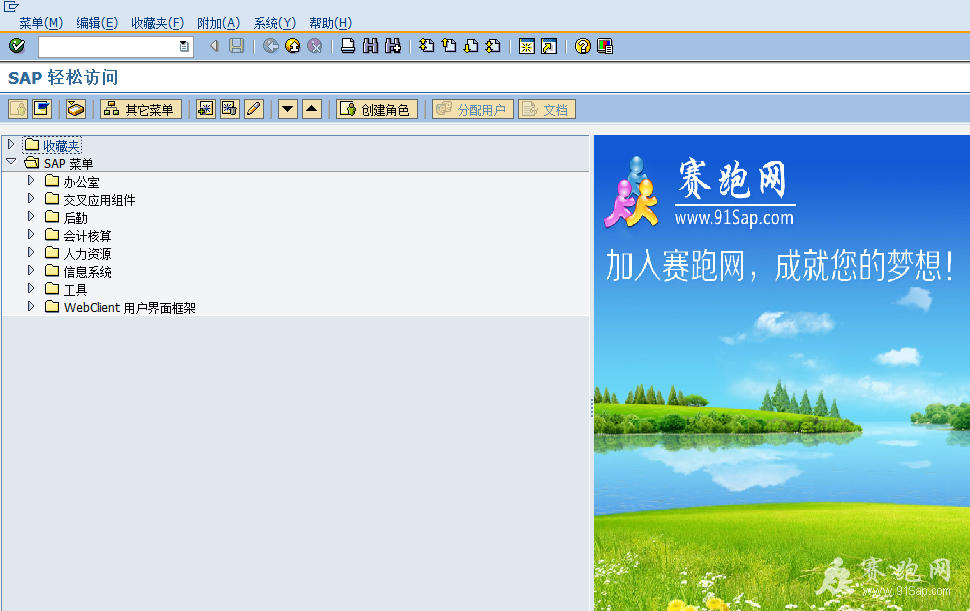The height and width of the screenshot is (611, 970).
Task: Click the Add to Favorites icon
Action: 206,109
